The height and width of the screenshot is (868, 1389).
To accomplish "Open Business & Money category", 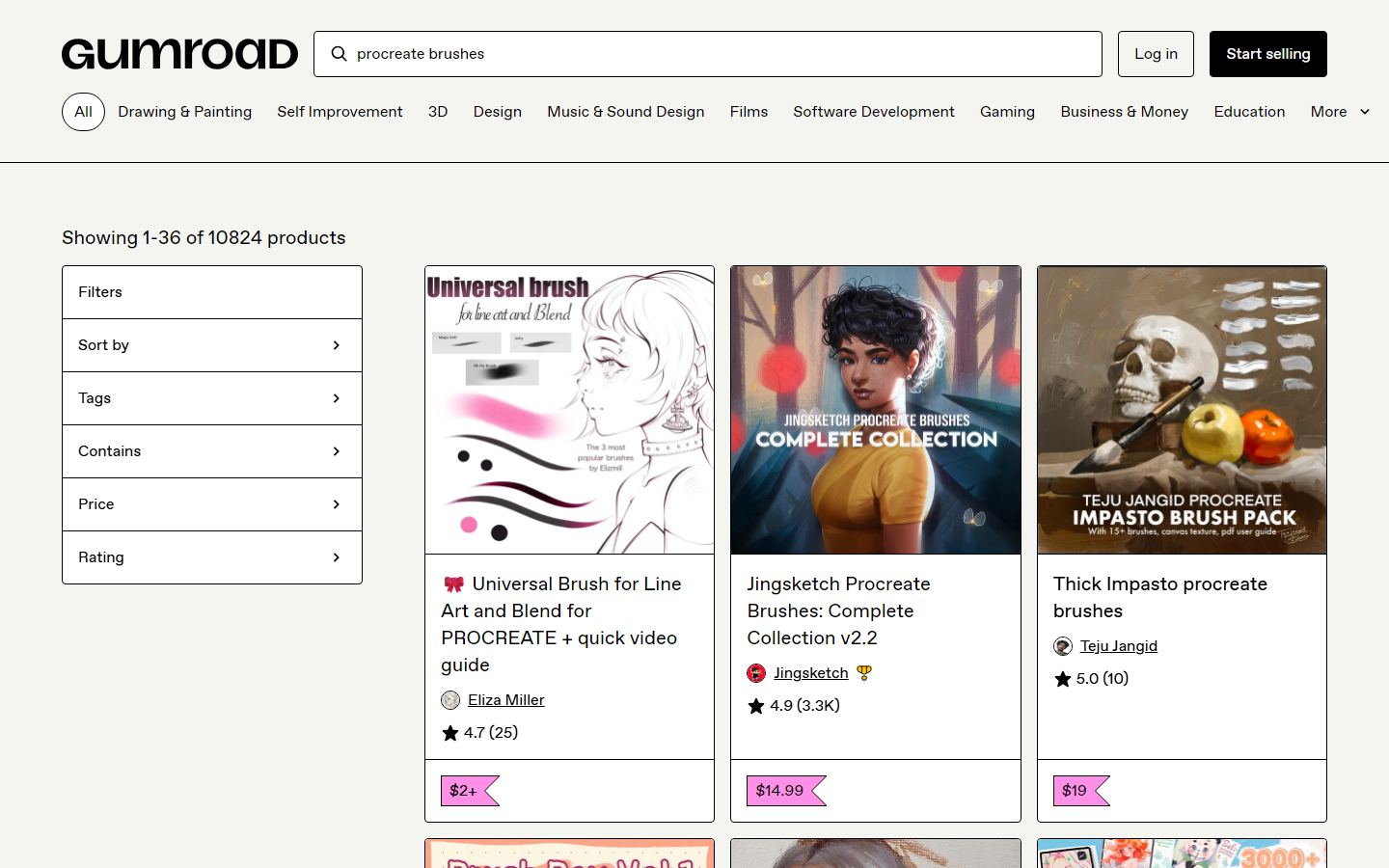I will pyautogui.click(x=1125, y=112).
